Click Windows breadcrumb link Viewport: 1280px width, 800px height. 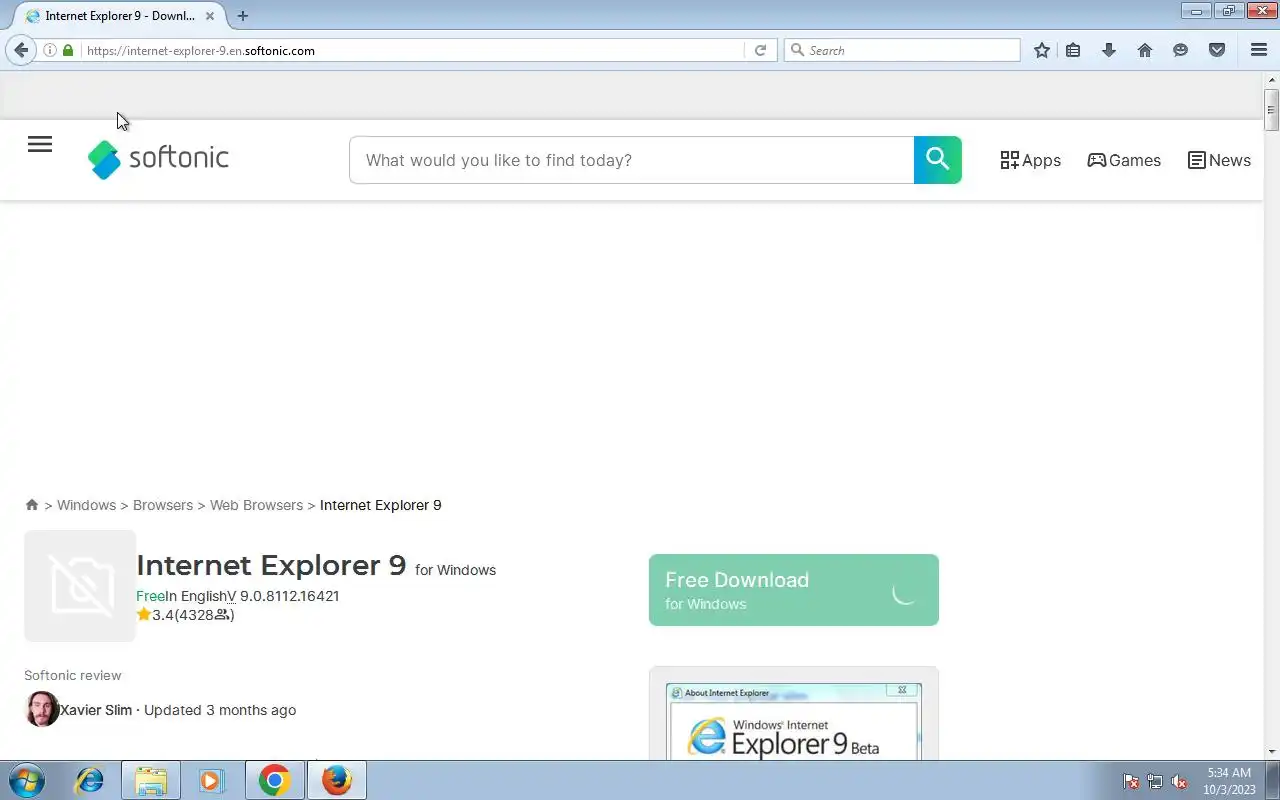coord(86,505)
